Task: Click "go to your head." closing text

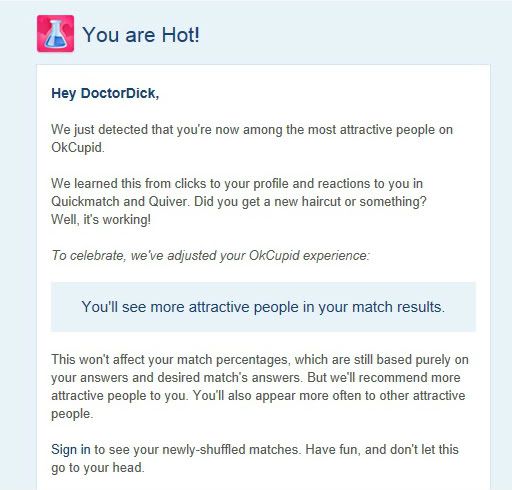Action: pos(98,468)
